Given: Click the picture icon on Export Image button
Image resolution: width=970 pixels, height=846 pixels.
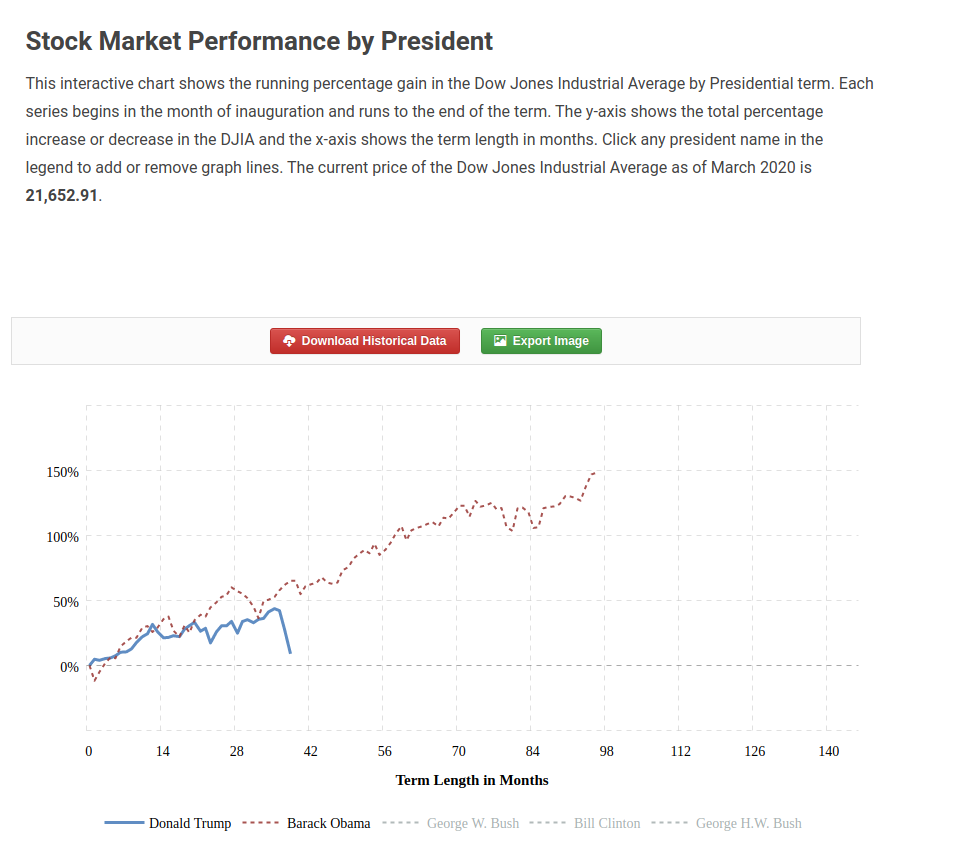Looking at the screenshot, I should tap(500, 341).
